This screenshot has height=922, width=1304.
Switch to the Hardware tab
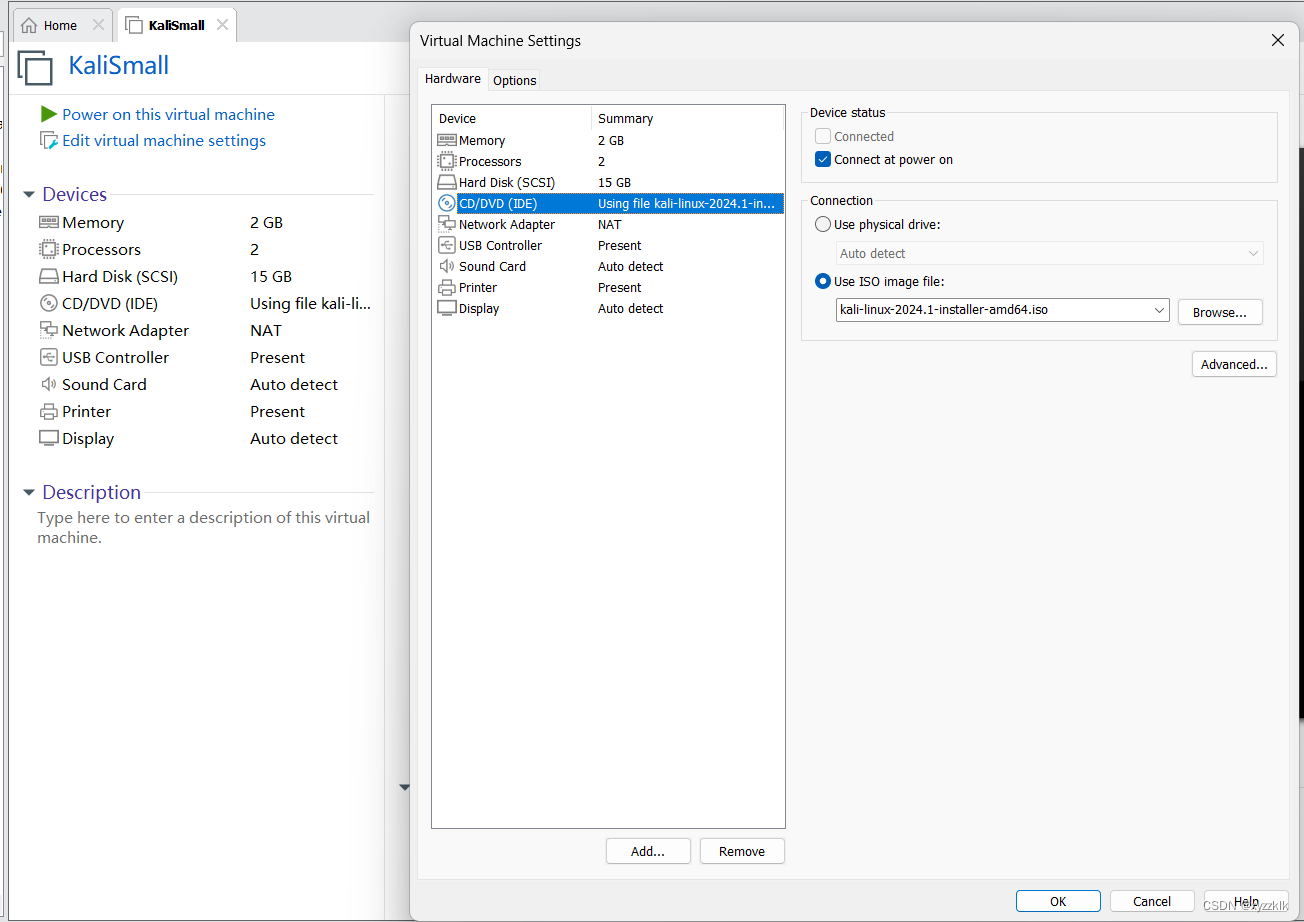tap(453, 79)
